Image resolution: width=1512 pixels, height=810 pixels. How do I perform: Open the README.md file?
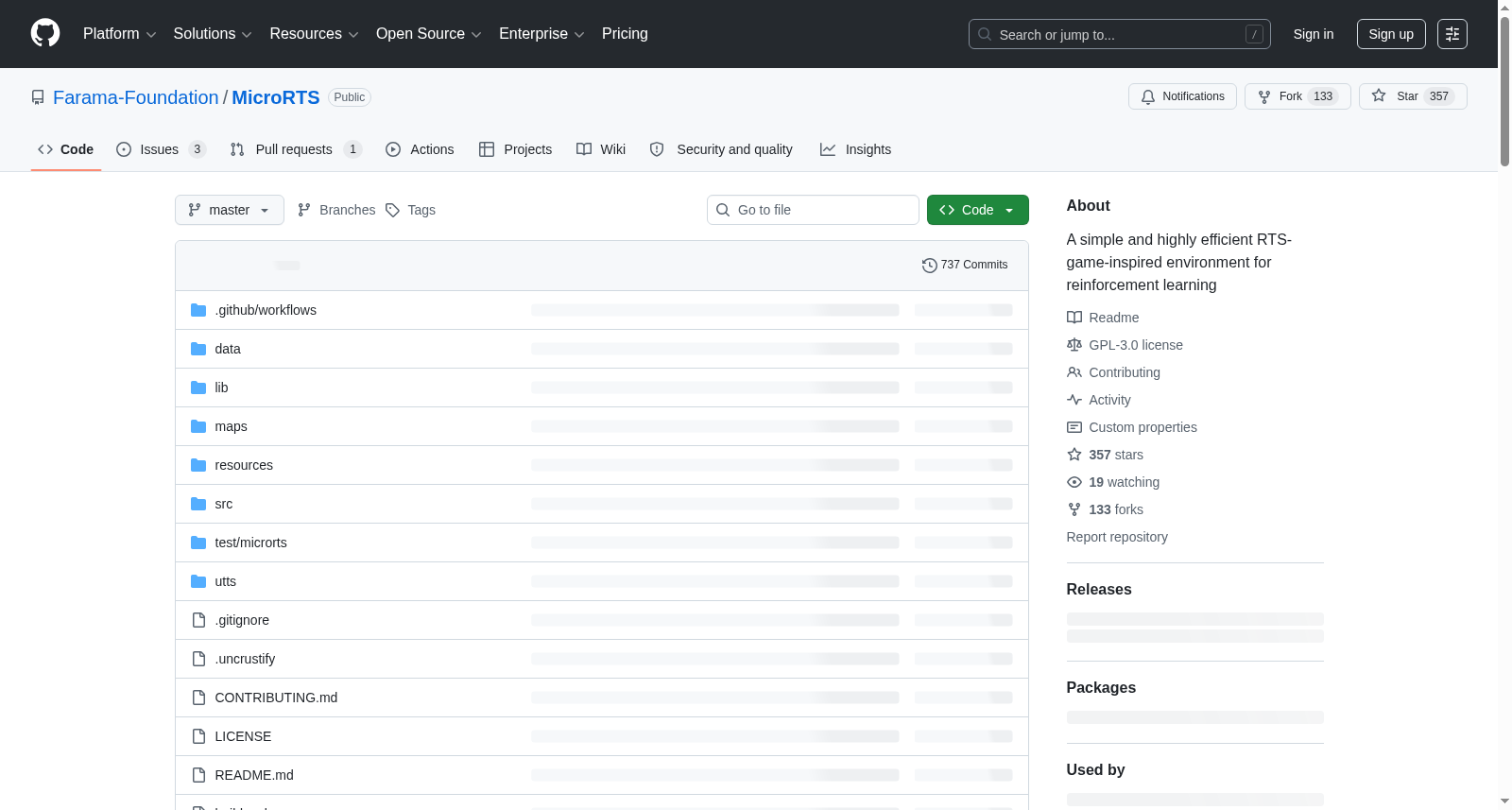[x=254, y=775]
